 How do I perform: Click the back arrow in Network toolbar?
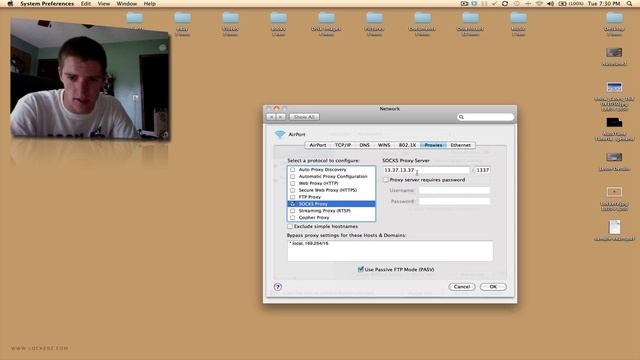tap(271, 117)
